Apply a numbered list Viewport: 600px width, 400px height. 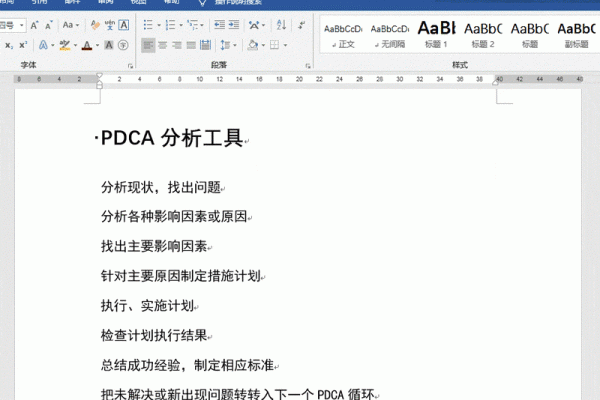click(170, 25)
